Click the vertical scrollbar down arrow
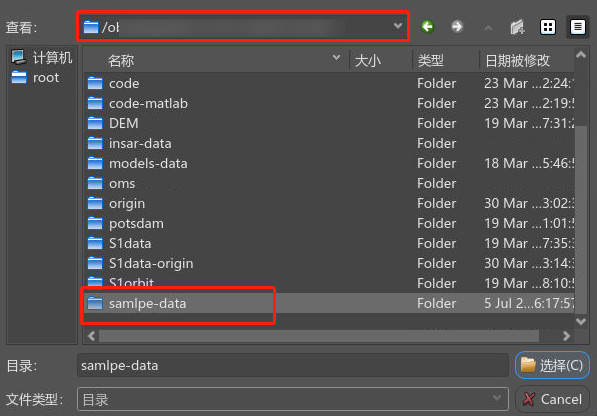 coord(581,322)
